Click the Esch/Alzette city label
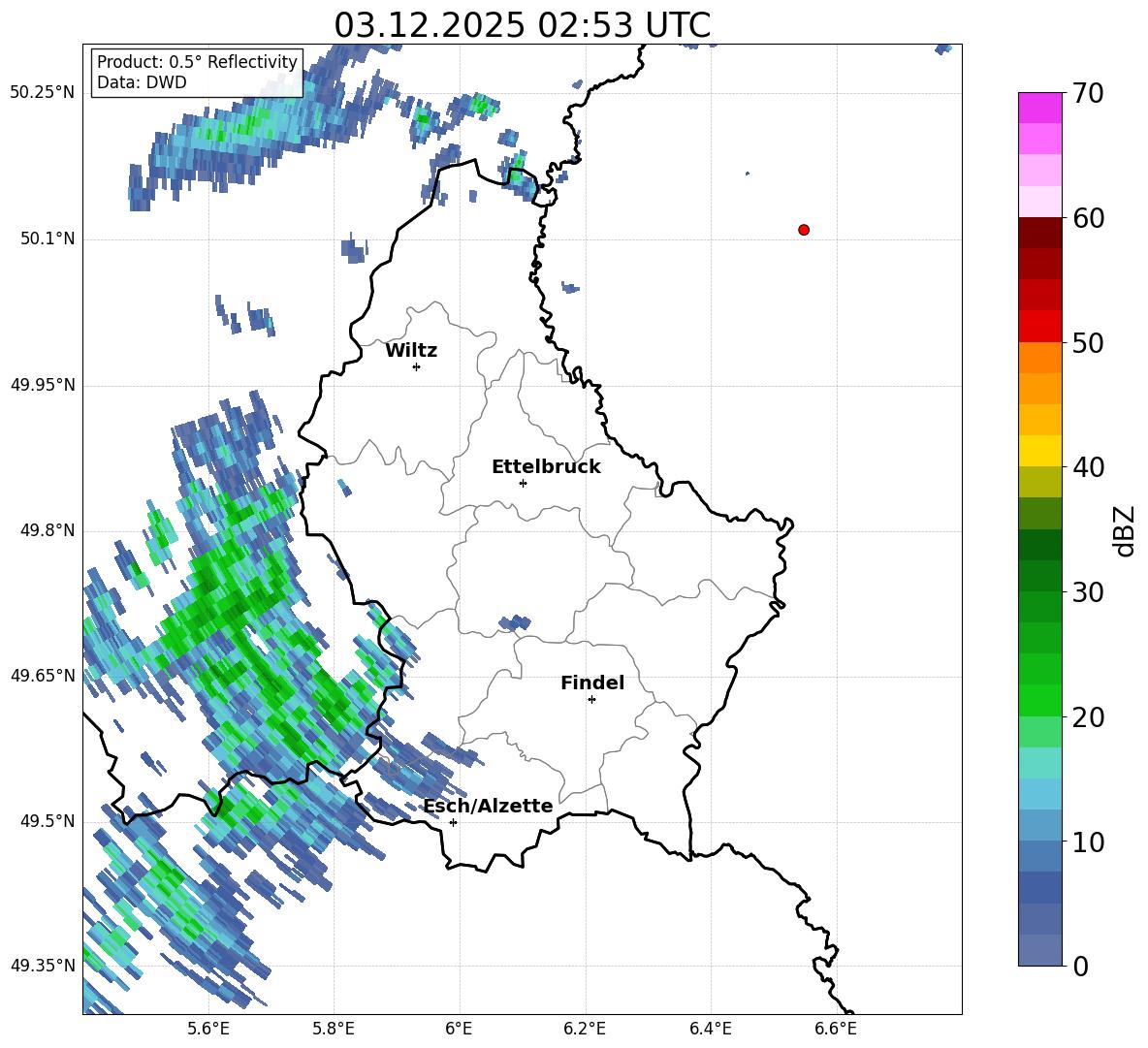1148x1048 pixels. (488, 806)
